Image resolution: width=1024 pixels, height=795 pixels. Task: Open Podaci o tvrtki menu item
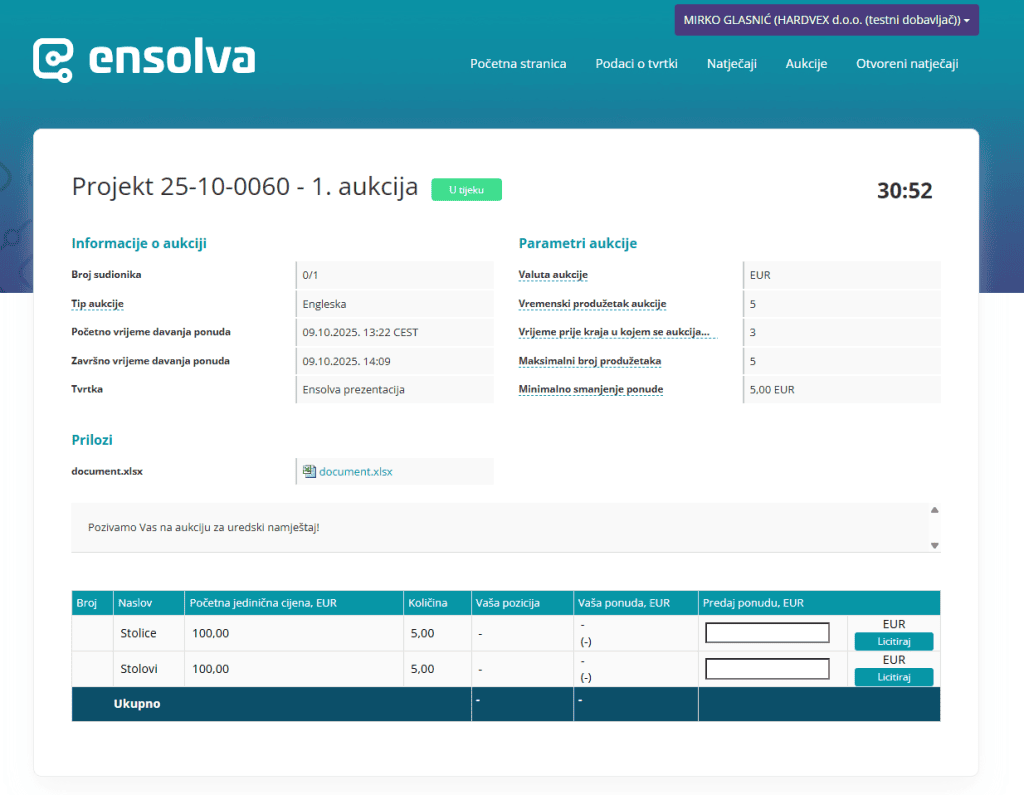[636, 64]
